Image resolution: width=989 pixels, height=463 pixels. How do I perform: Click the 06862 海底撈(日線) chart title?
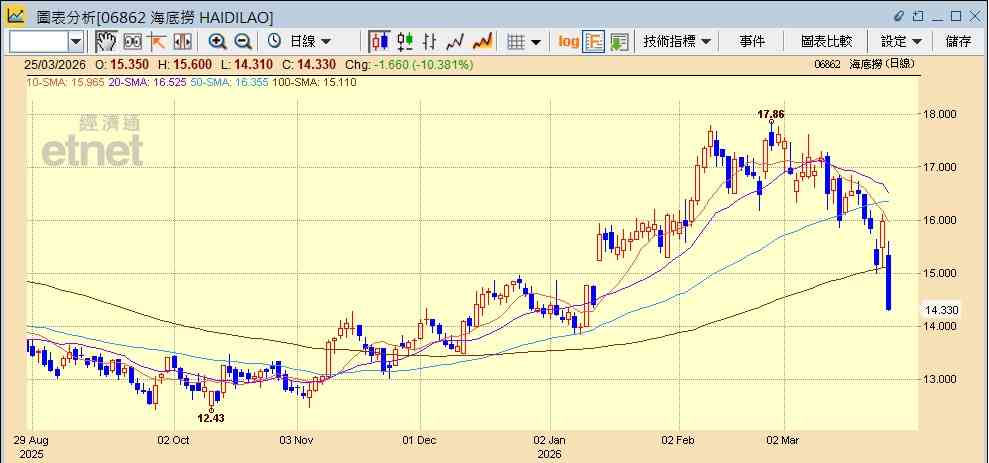point(864,64)
